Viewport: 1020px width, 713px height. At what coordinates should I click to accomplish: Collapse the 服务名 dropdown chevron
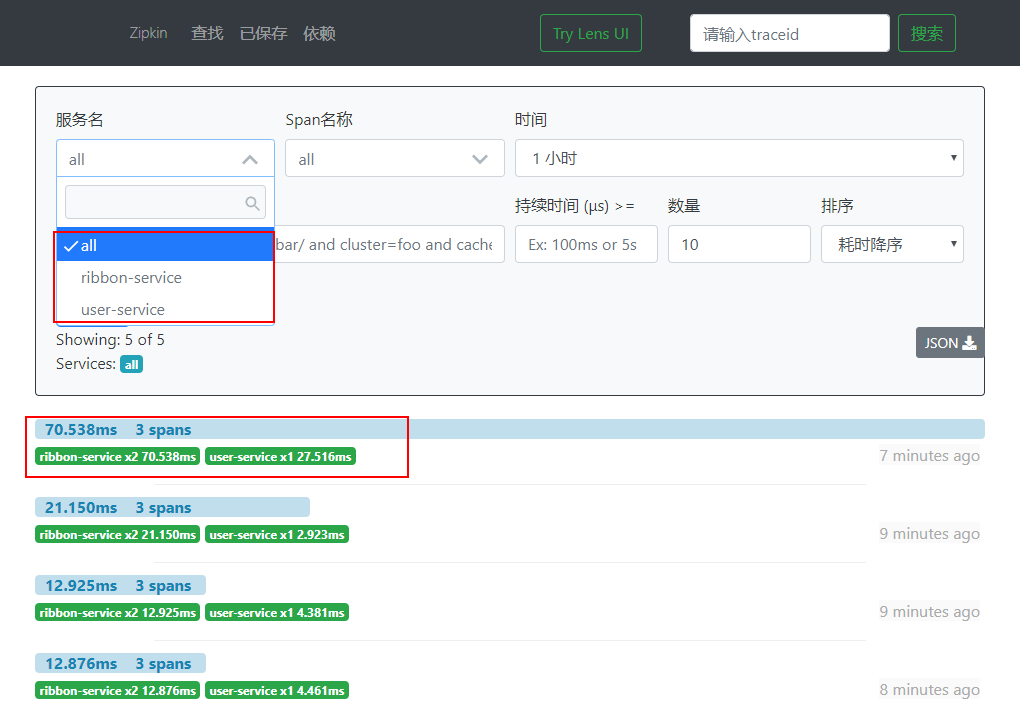250,159
